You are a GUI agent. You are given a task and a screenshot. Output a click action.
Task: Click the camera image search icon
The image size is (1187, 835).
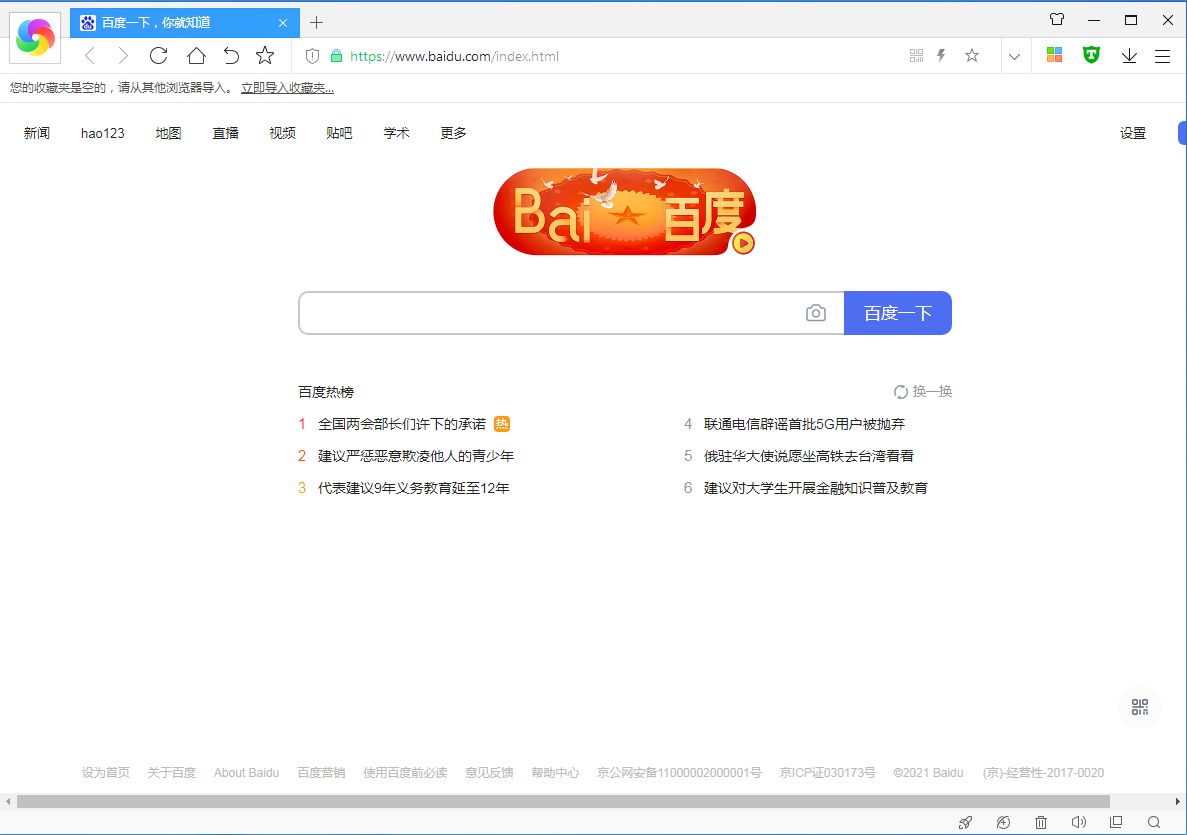click(x=816, y=313)
